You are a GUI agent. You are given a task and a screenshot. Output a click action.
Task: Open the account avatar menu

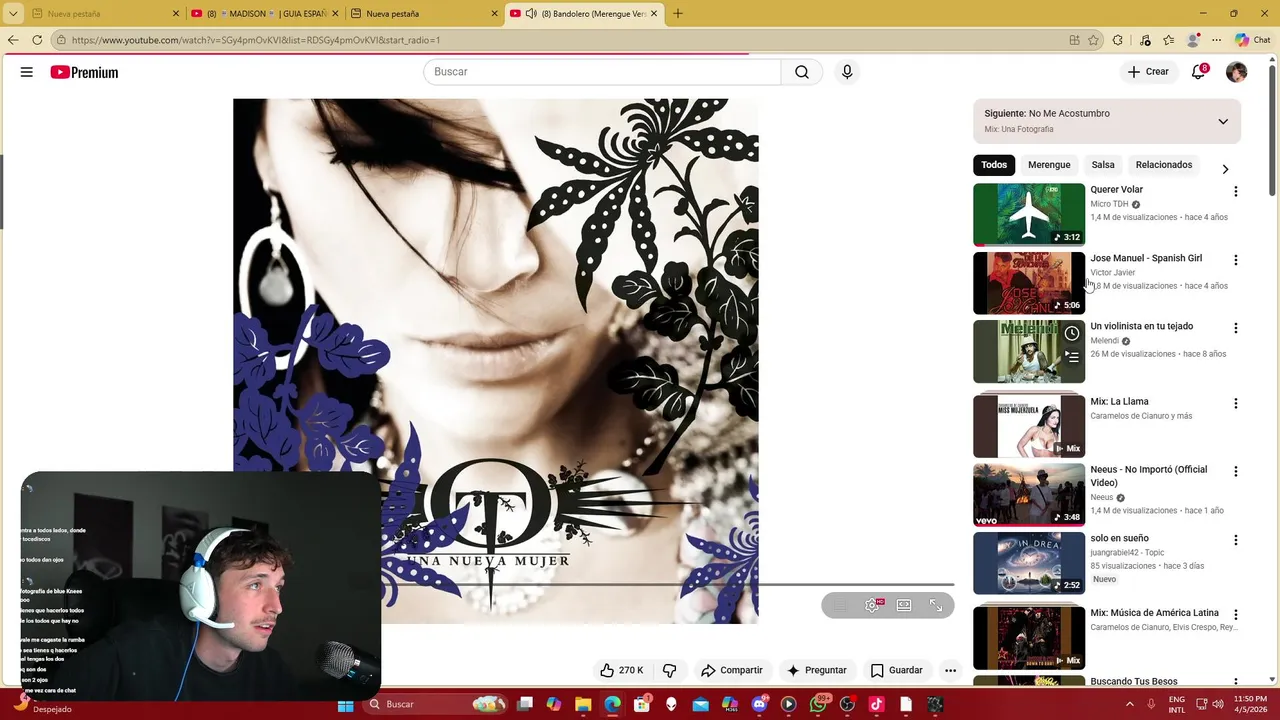coord(1237,72)
